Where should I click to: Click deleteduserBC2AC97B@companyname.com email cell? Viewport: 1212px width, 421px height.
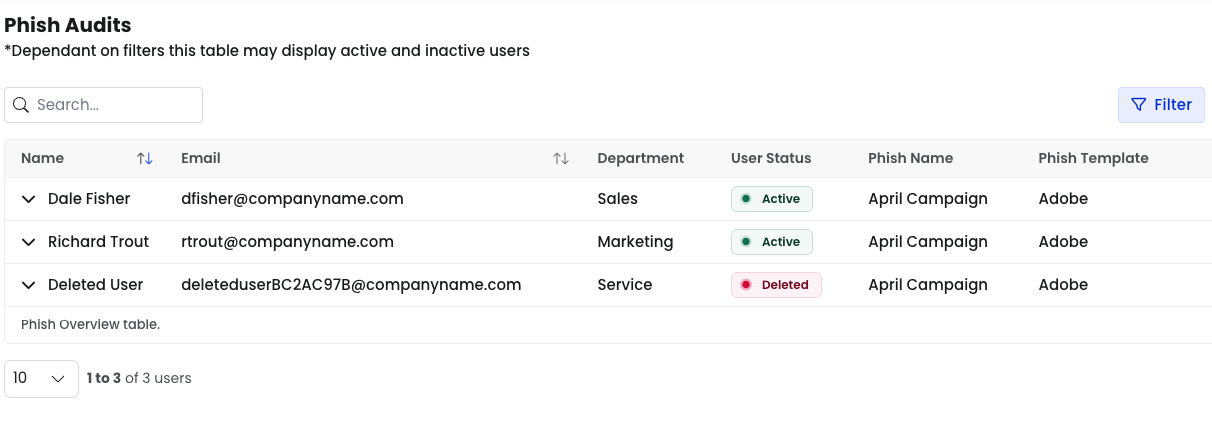pos(351,285)
